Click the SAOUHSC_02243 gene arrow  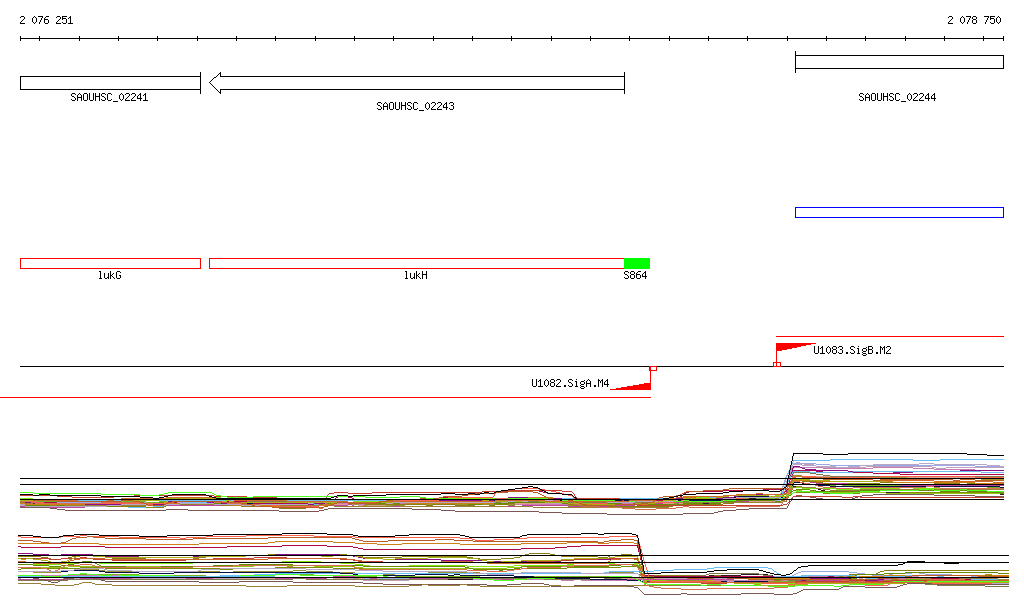tap(416, 83)
